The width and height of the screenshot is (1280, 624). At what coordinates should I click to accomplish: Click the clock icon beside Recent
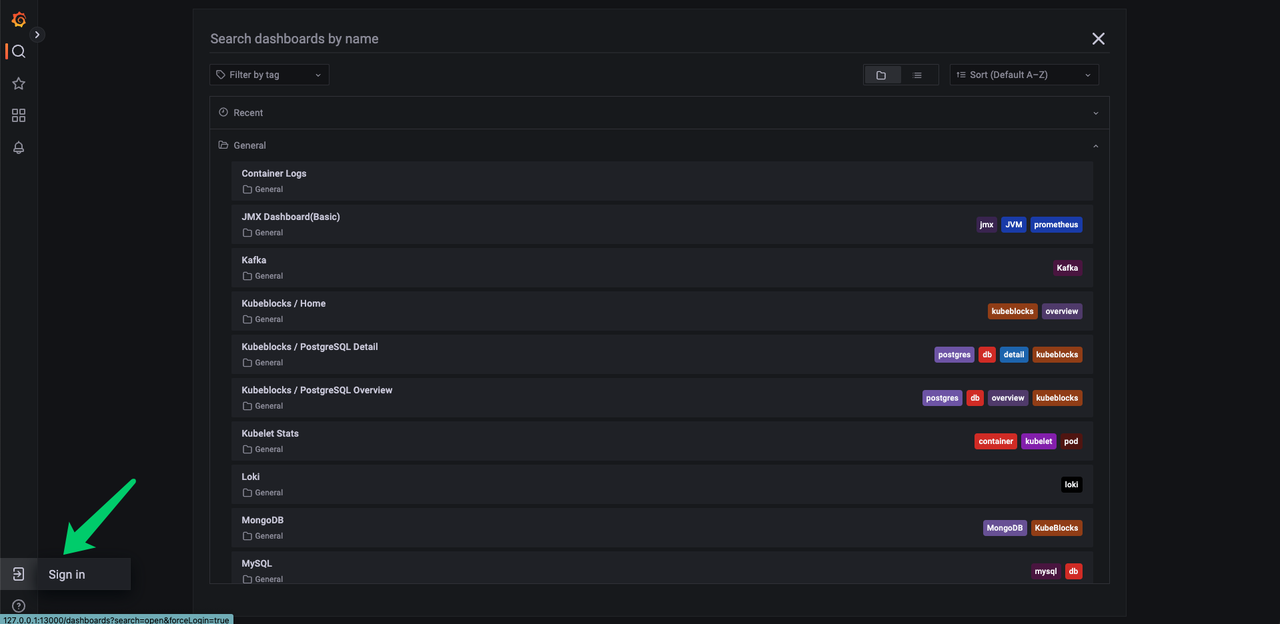click(x=224, y=113)
